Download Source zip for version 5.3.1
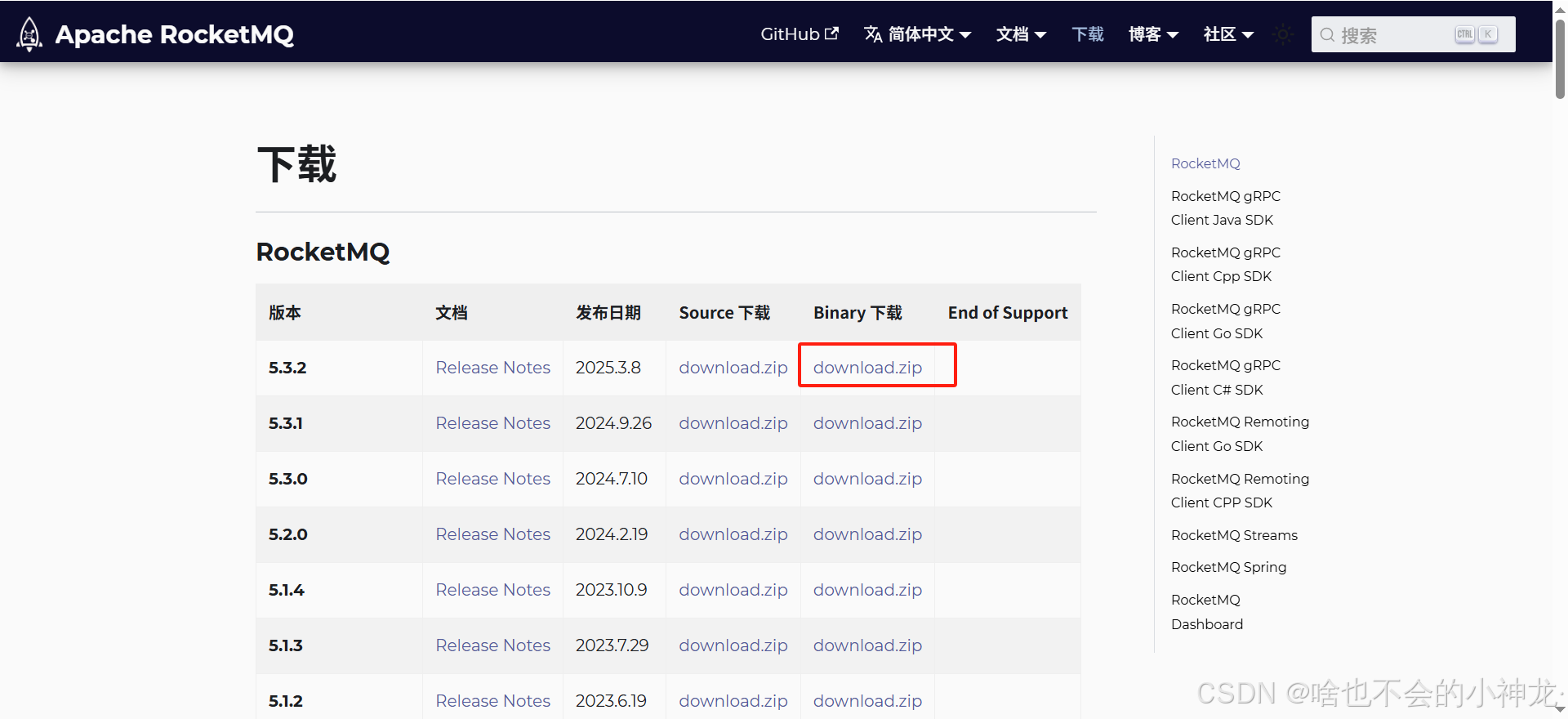This screenshot has height=719, width=1568. click(733, 423)
